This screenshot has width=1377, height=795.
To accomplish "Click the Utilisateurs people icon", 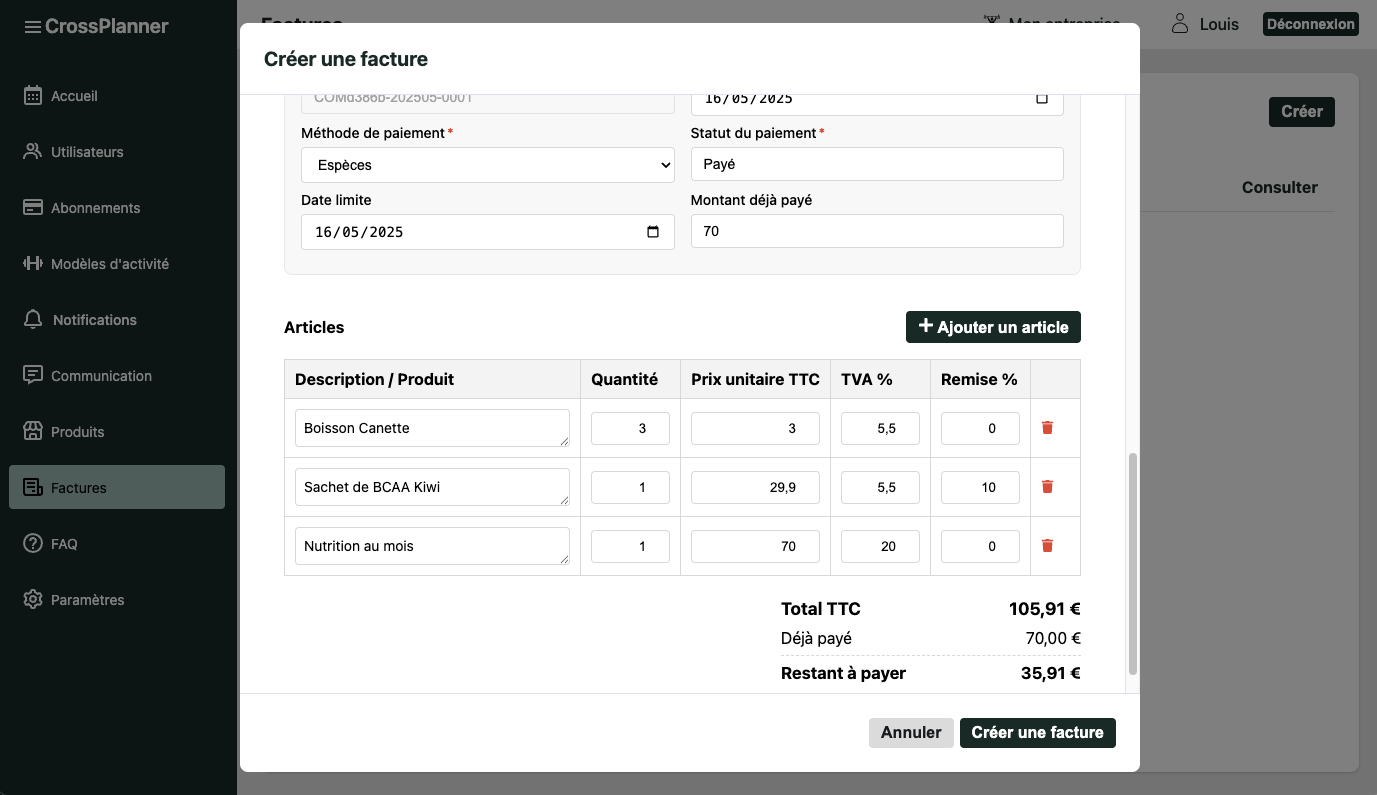I will click(x=33, y=152).
